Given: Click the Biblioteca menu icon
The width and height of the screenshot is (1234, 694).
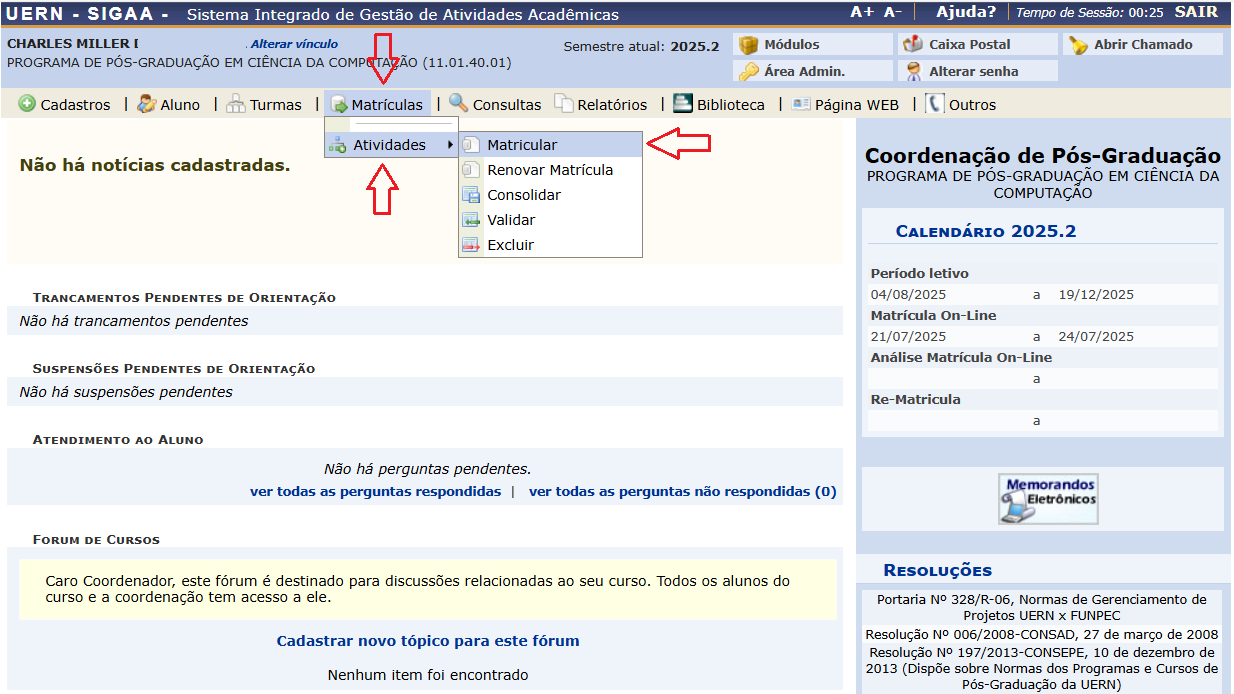Looking at the screenshot, I should (x=682, y=104).
